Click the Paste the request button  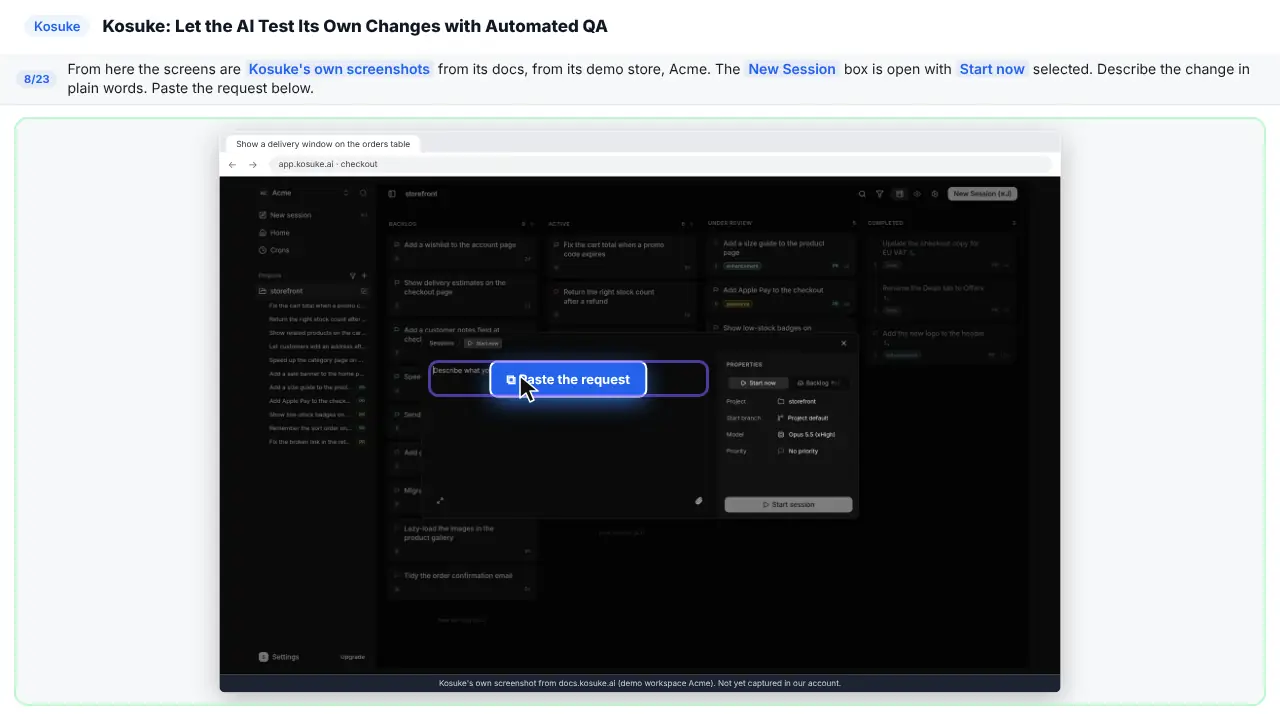click(x=568, y=380)
